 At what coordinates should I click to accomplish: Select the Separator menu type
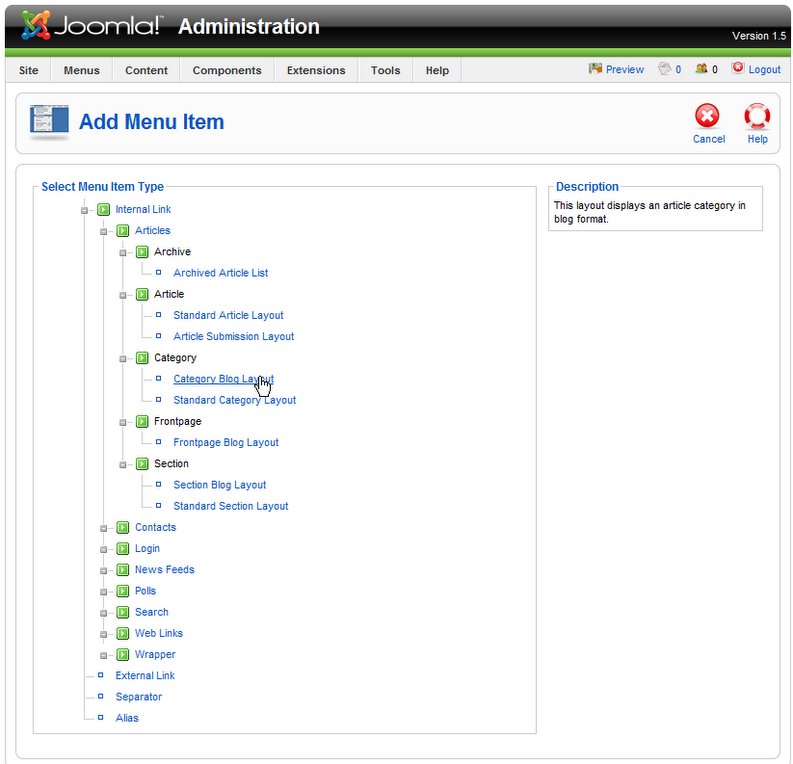[x=139, y=697]
